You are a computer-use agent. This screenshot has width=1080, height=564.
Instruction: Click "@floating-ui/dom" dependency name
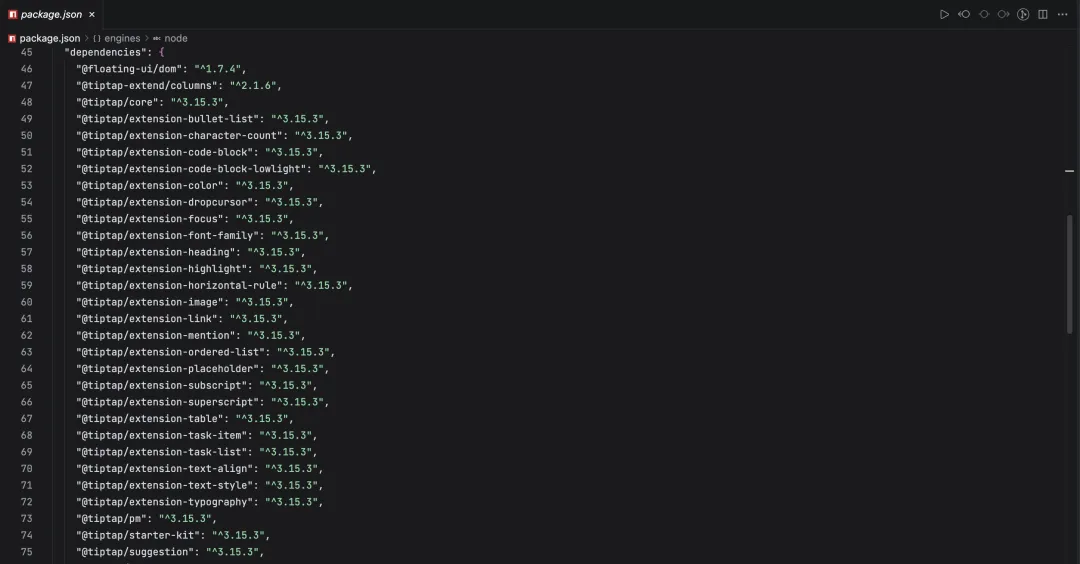(129, 69)
